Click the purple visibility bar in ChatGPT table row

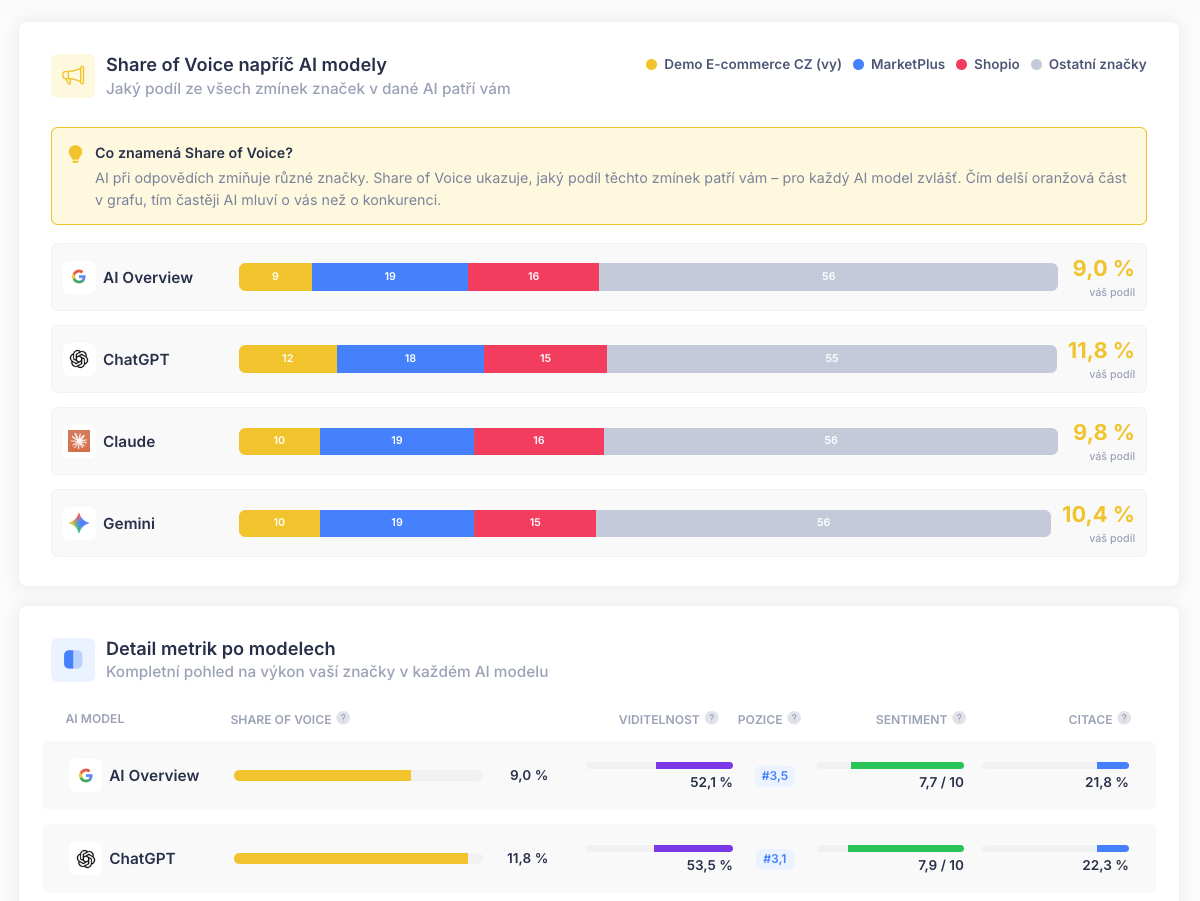[x=693, y=848]
